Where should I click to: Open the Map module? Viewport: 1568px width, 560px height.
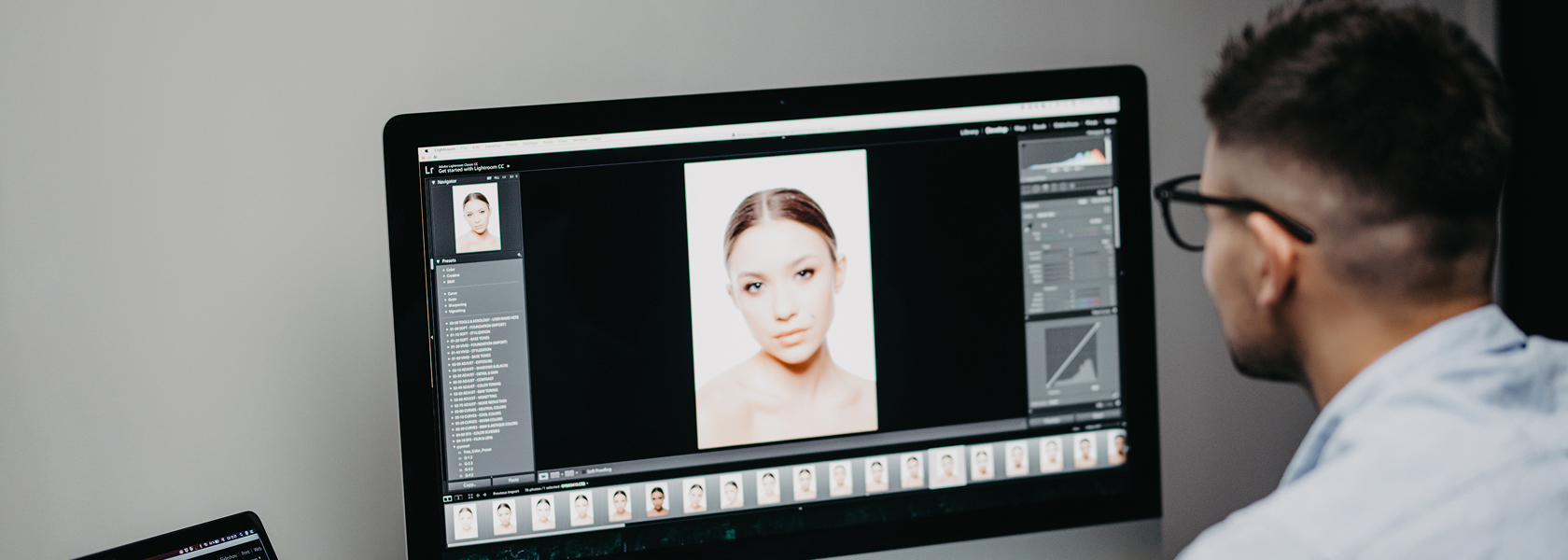pyautogui.click(x=1020, y=128)
